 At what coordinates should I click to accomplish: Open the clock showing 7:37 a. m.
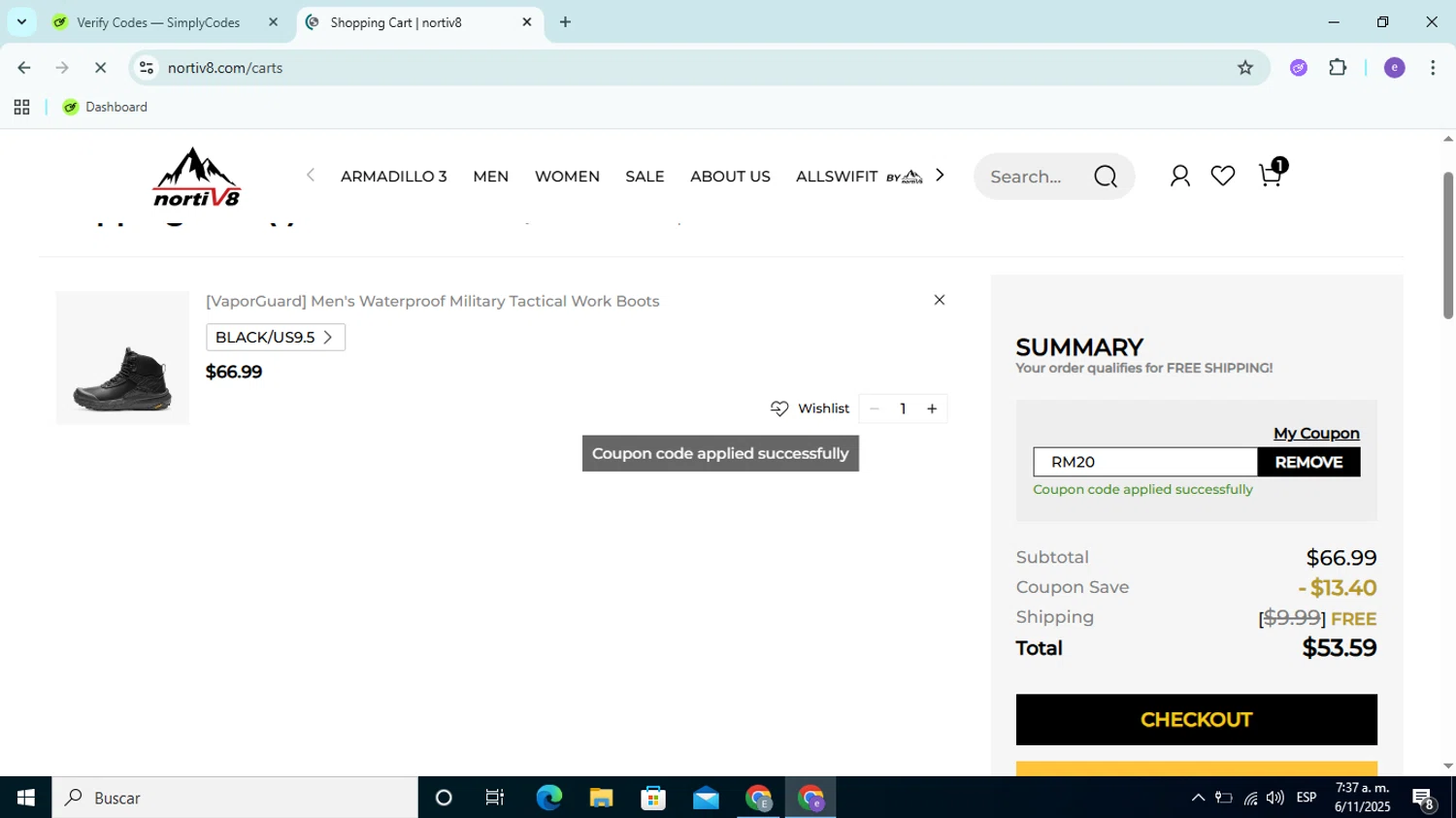[1363, 798]
